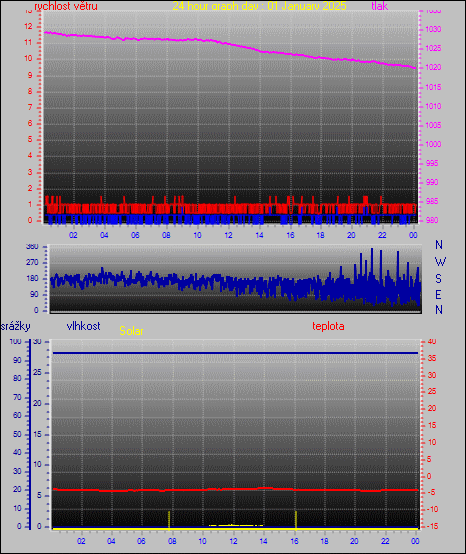This screenshot has width=466, height=554.
Task: Click the pressure axis value 1030
Action: coord(433,29)
